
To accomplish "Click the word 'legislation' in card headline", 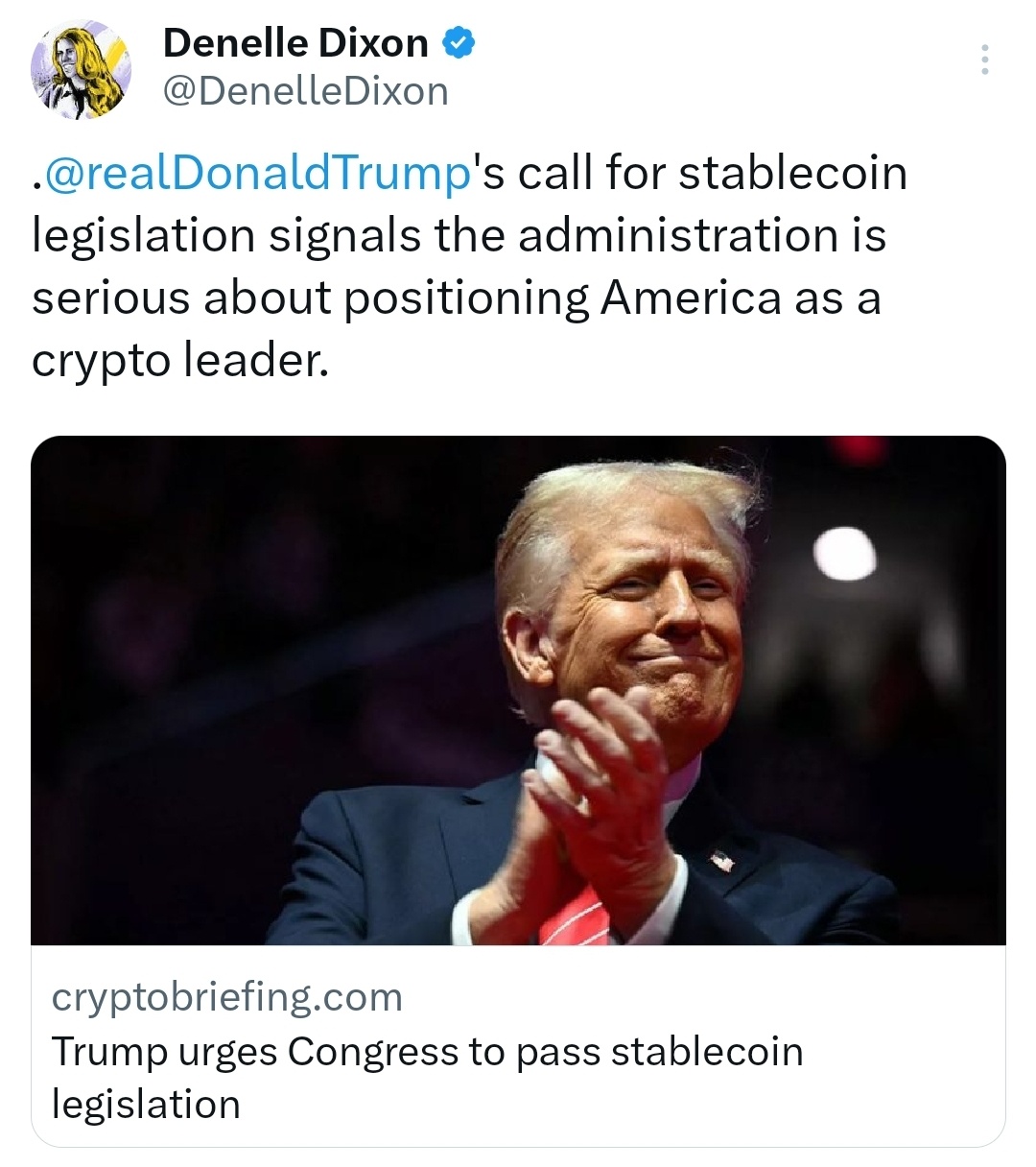I will point(146,1104).
